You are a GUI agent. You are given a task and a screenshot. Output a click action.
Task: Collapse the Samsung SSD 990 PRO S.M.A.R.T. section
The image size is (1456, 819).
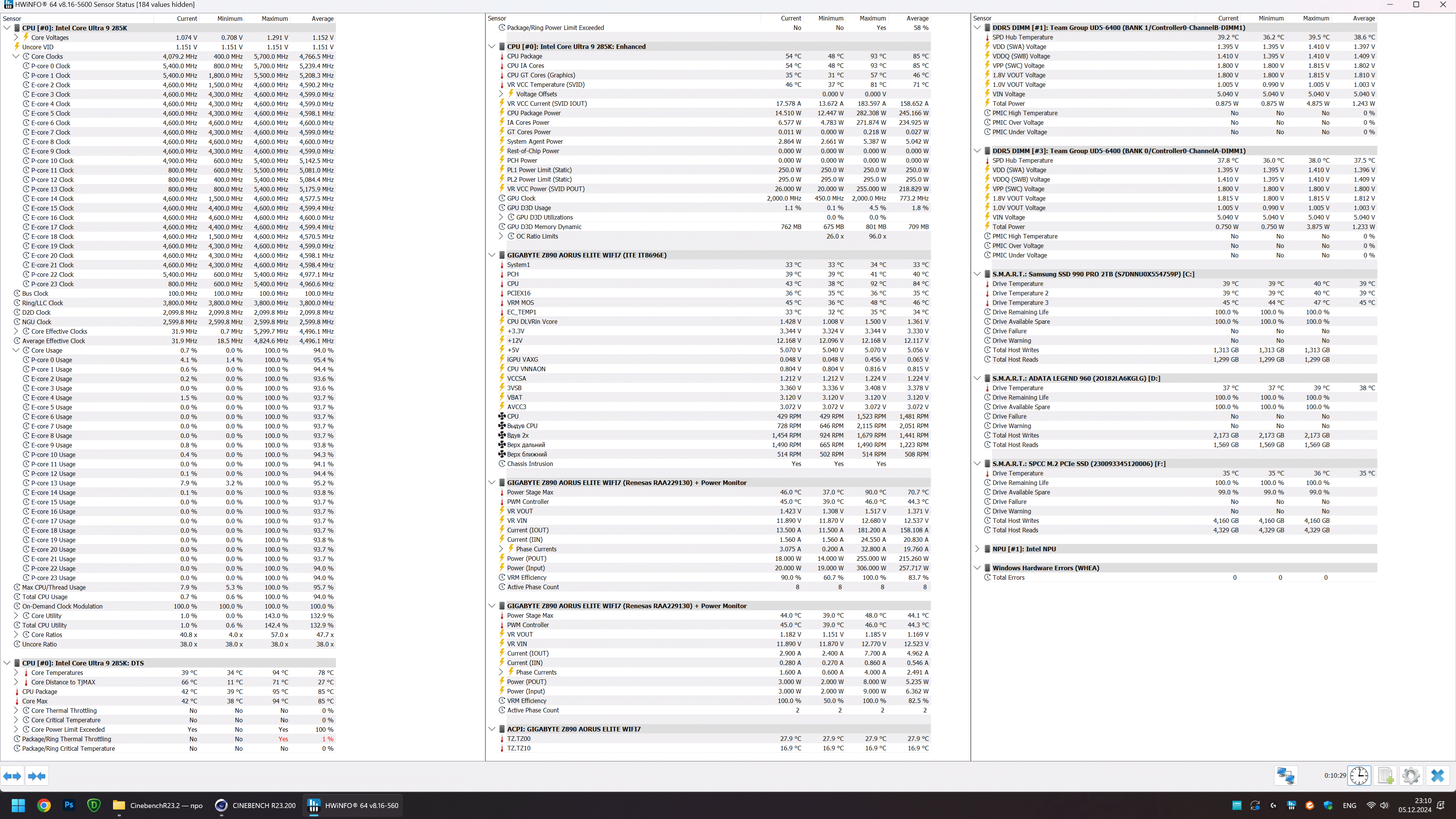tap(977, 274)
